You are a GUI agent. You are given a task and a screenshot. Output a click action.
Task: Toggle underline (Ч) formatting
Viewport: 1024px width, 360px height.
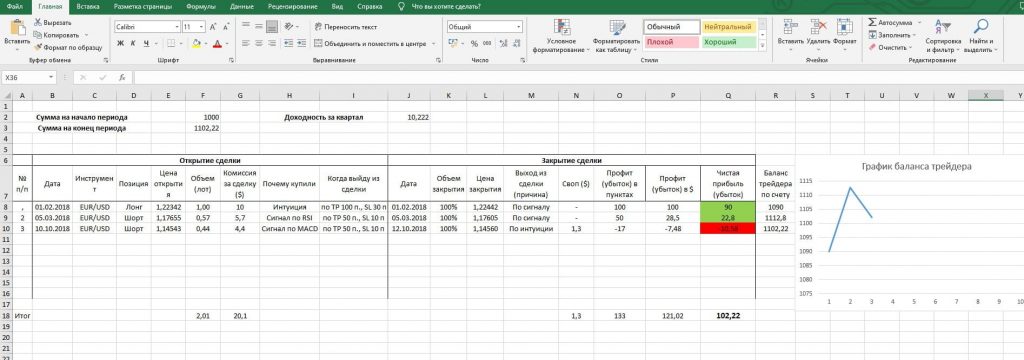point(146,44)
